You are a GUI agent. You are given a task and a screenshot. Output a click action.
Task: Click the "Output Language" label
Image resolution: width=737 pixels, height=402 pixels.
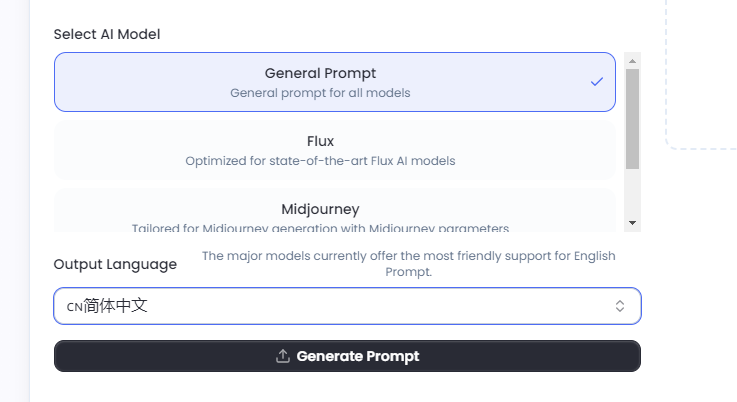[x=115, y=264]
